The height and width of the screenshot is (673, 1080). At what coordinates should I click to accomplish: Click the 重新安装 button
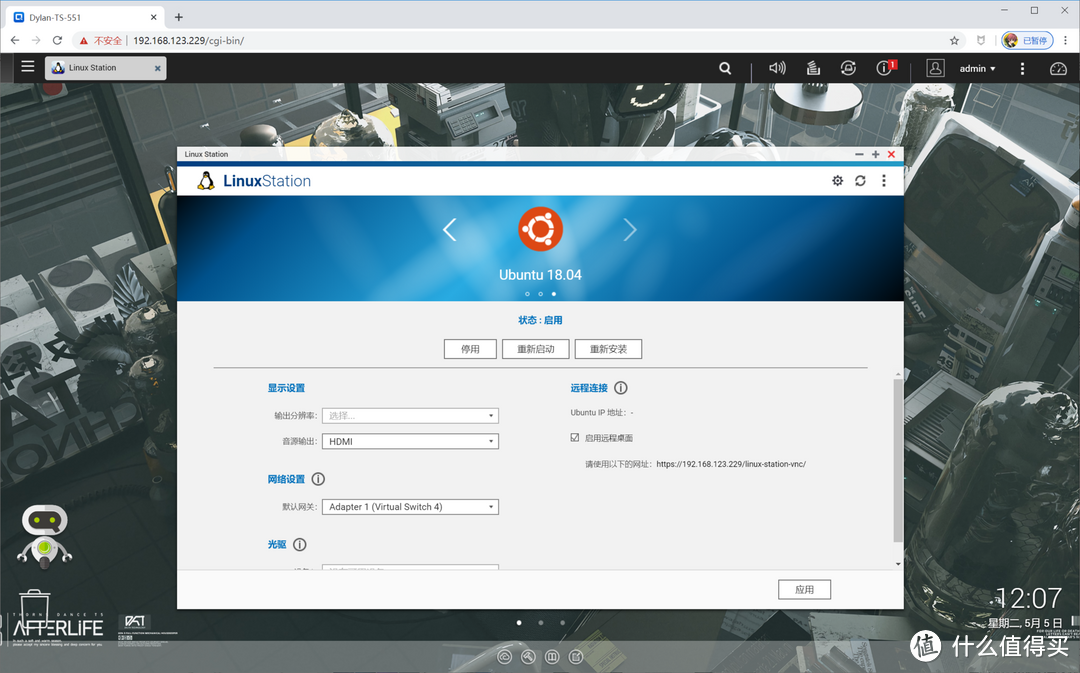pyautogui.click(x=608, y=349)
